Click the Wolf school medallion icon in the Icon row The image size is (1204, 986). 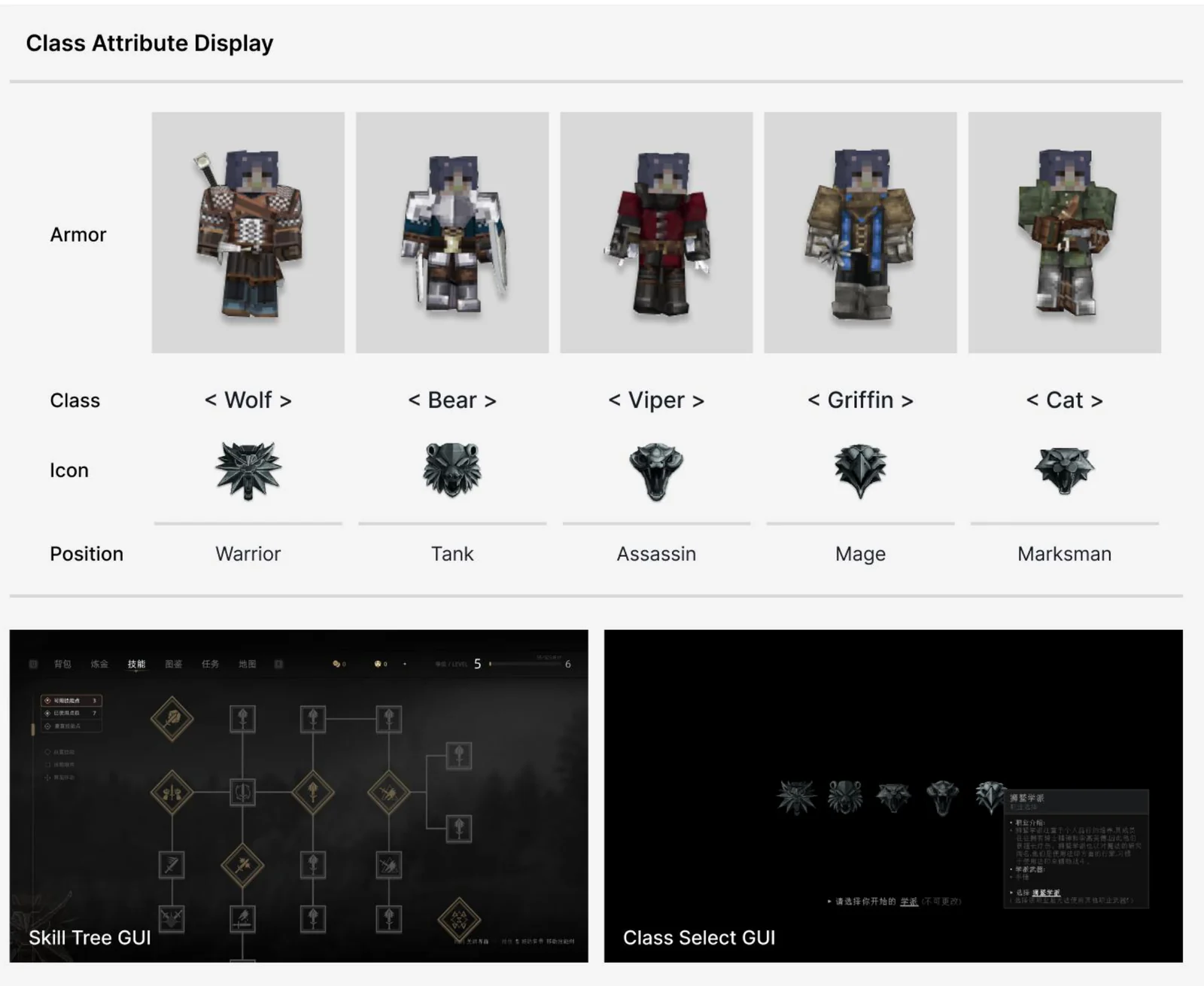point(248,470)
